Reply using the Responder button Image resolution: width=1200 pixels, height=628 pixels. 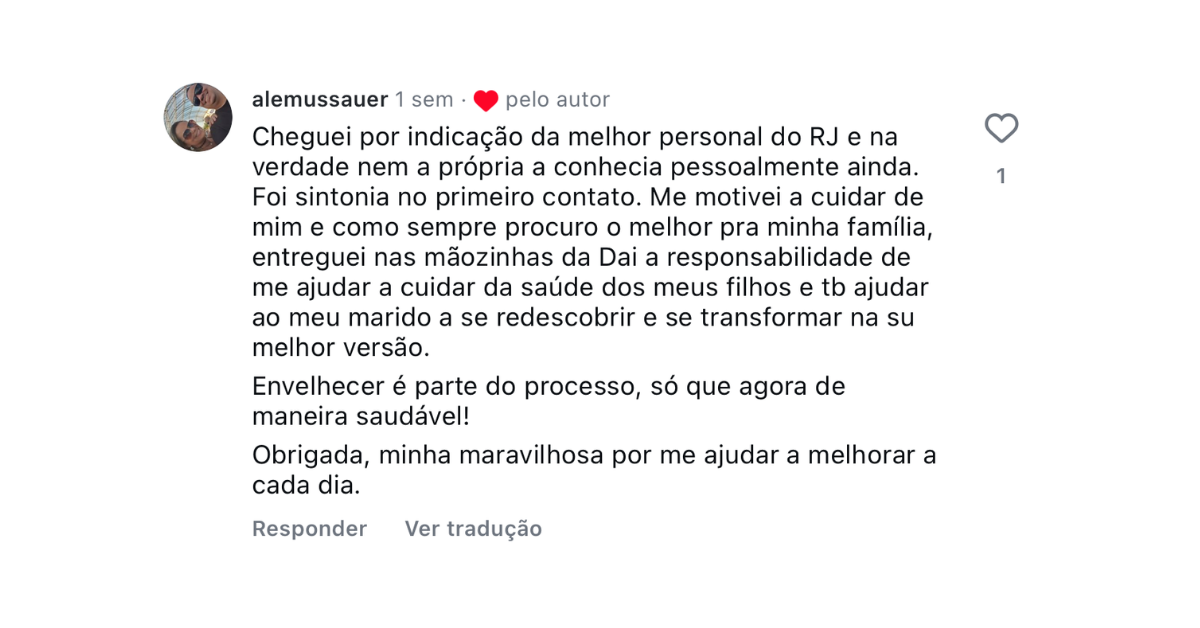[309, 528]
